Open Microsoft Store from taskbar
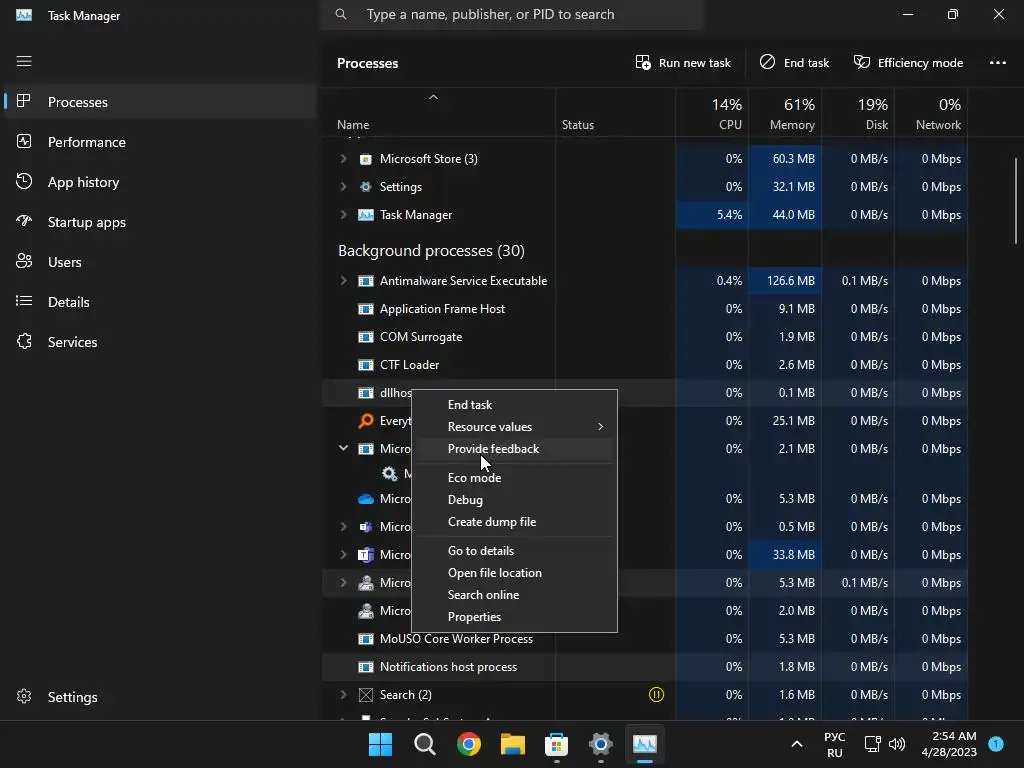Image resolution: width=1024 pixels, height=768 pixels. [556, 744]
